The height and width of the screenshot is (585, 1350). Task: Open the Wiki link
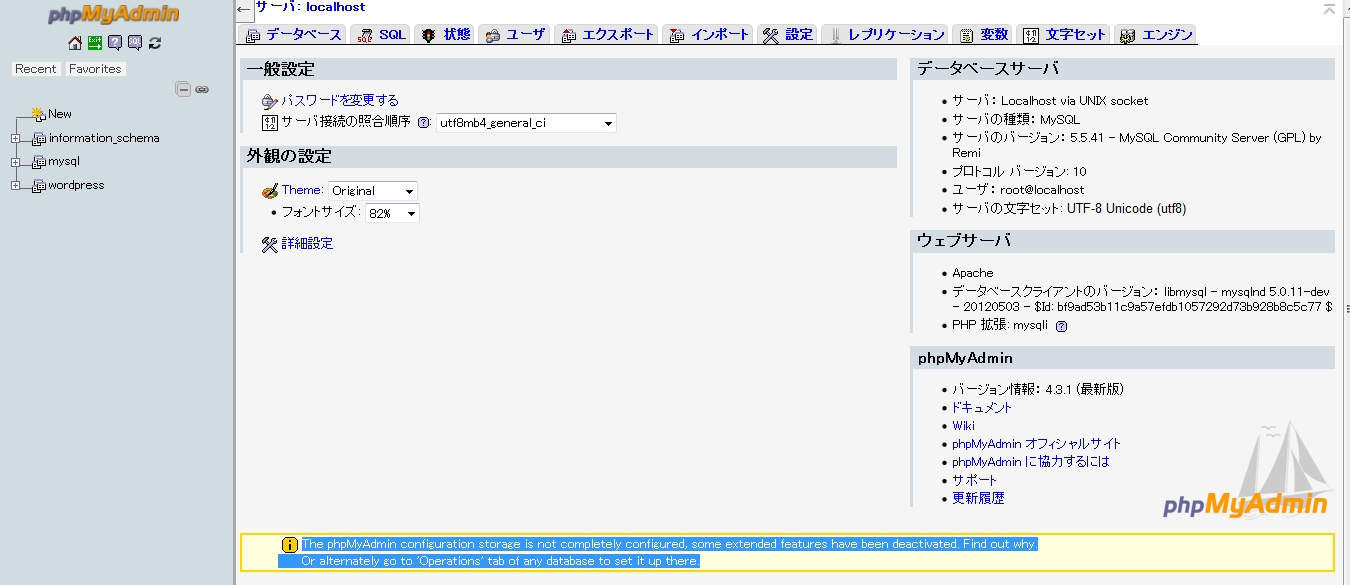[963, 426]
